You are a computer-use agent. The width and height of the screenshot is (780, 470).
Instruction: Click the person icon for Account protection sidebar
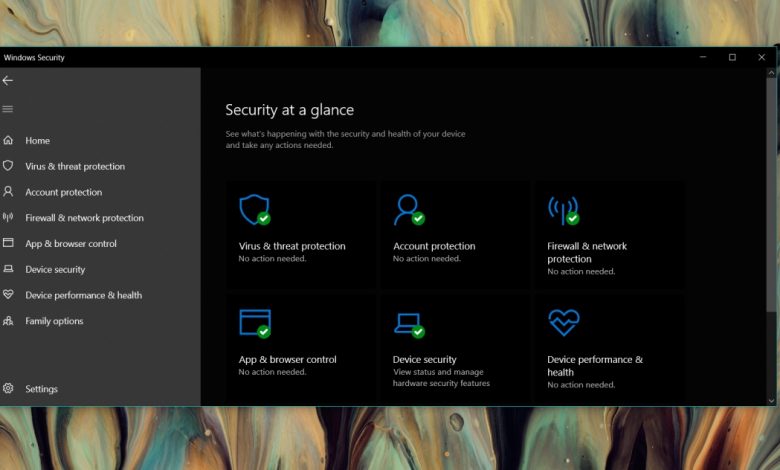8,191
